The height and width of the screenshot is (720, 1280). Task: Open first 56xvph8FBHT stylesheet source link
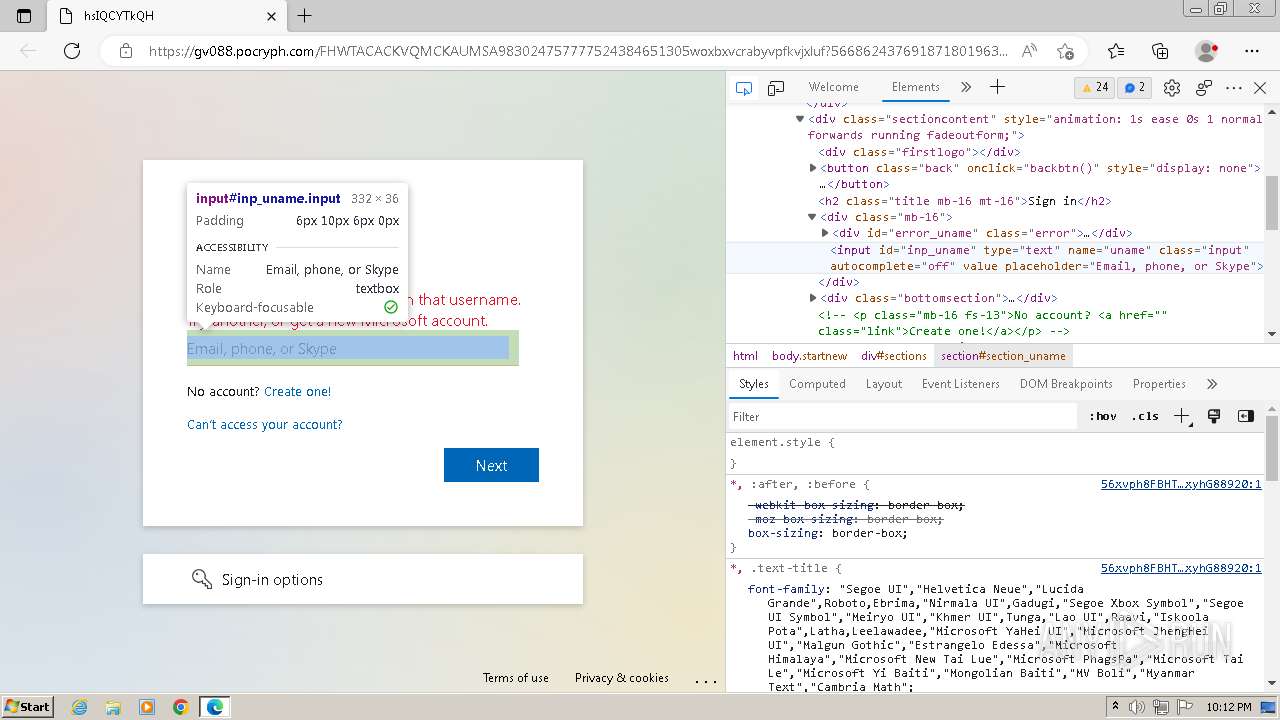[x=1181, y=484]
